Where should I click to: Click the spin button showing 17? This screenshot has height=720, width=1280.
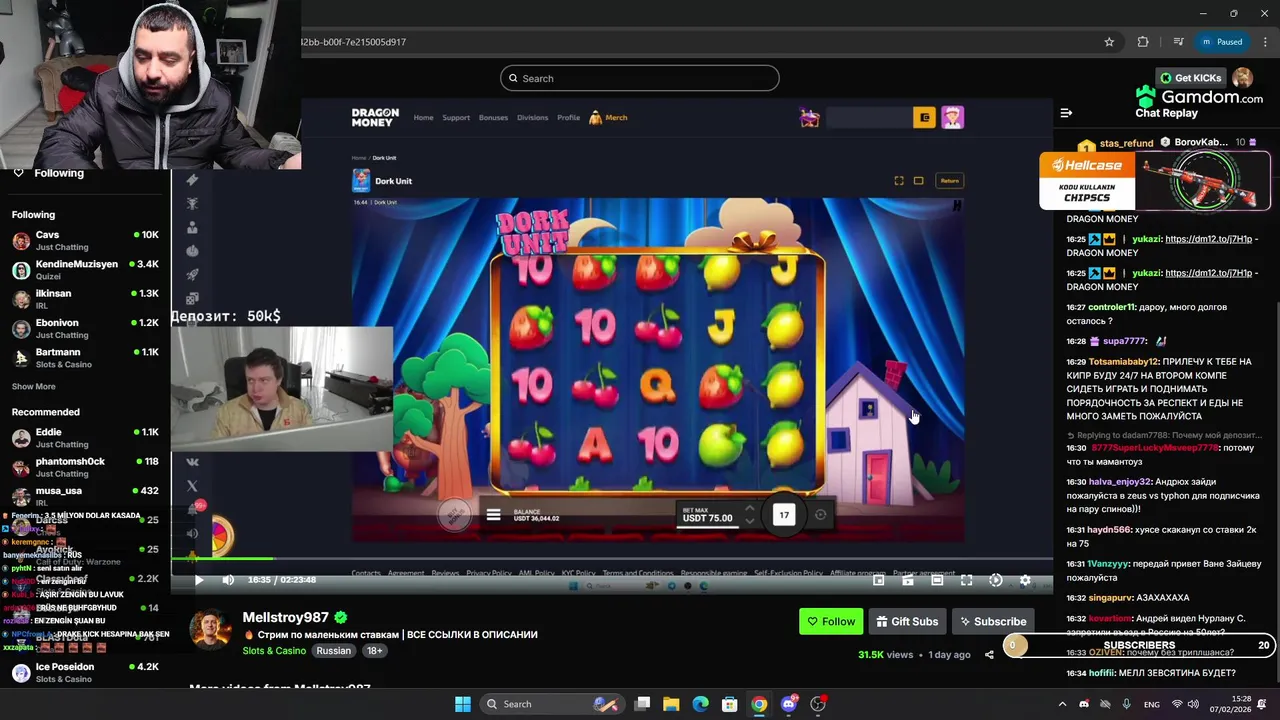click(784, 515)
